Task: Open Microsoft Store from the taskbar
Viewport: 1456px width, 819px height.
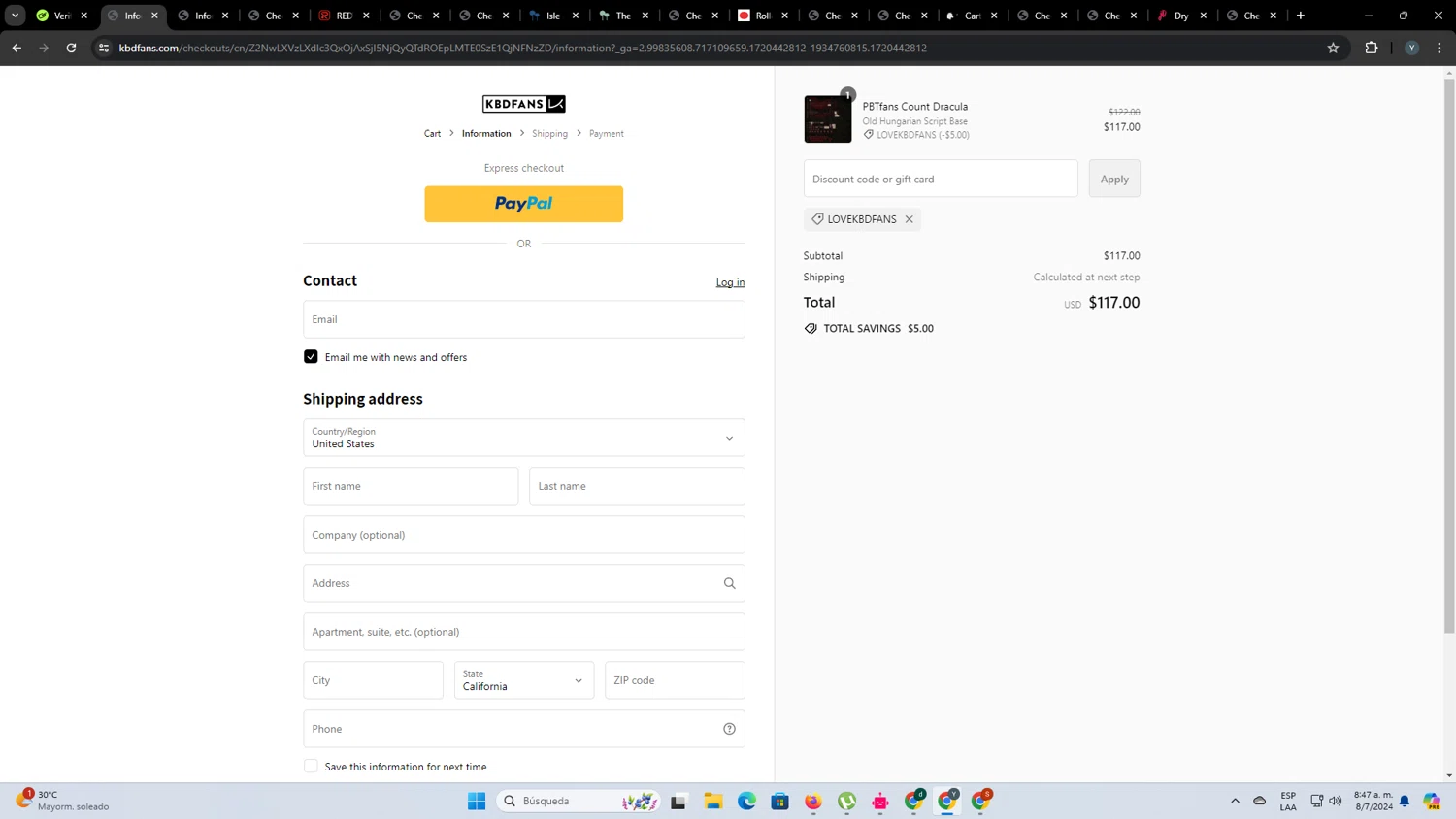Action: 780,801
